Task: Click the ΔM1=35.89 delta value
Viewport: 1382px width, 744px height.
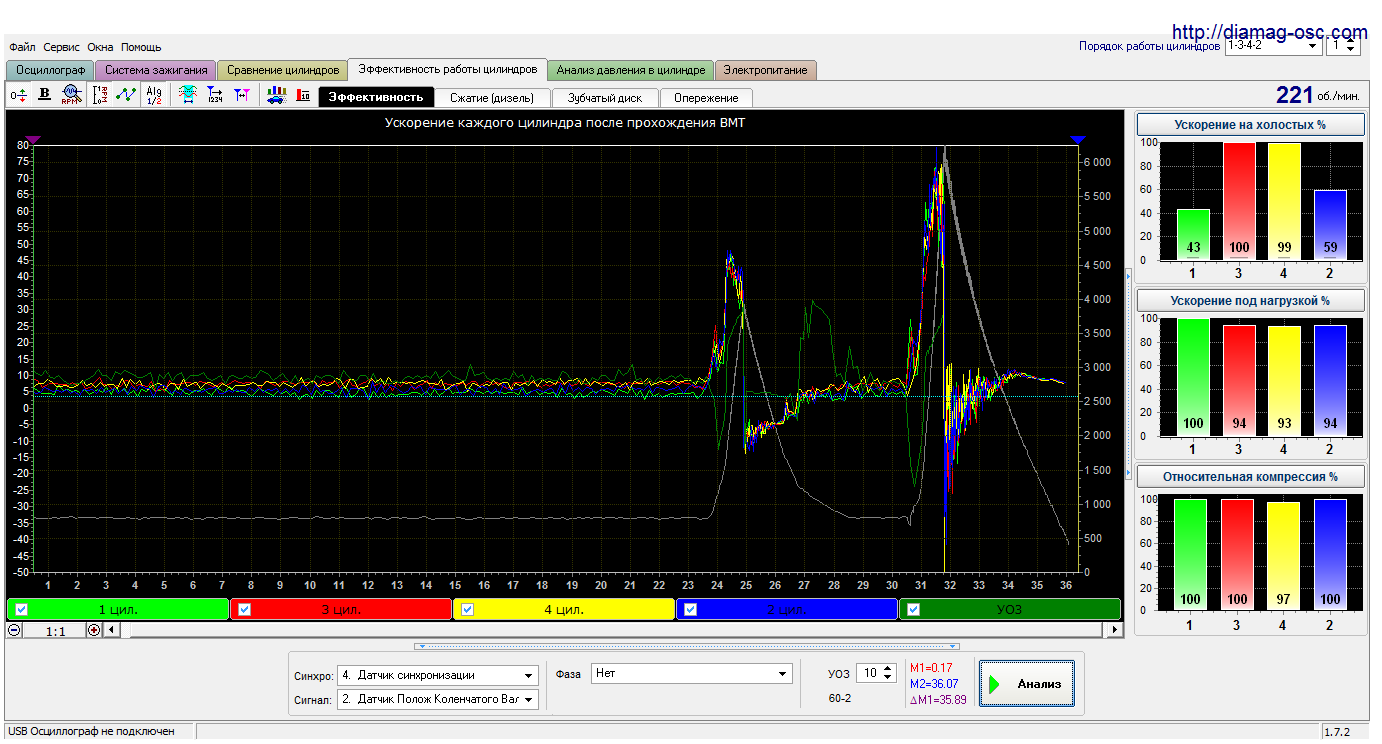Action: pos(937,699)
